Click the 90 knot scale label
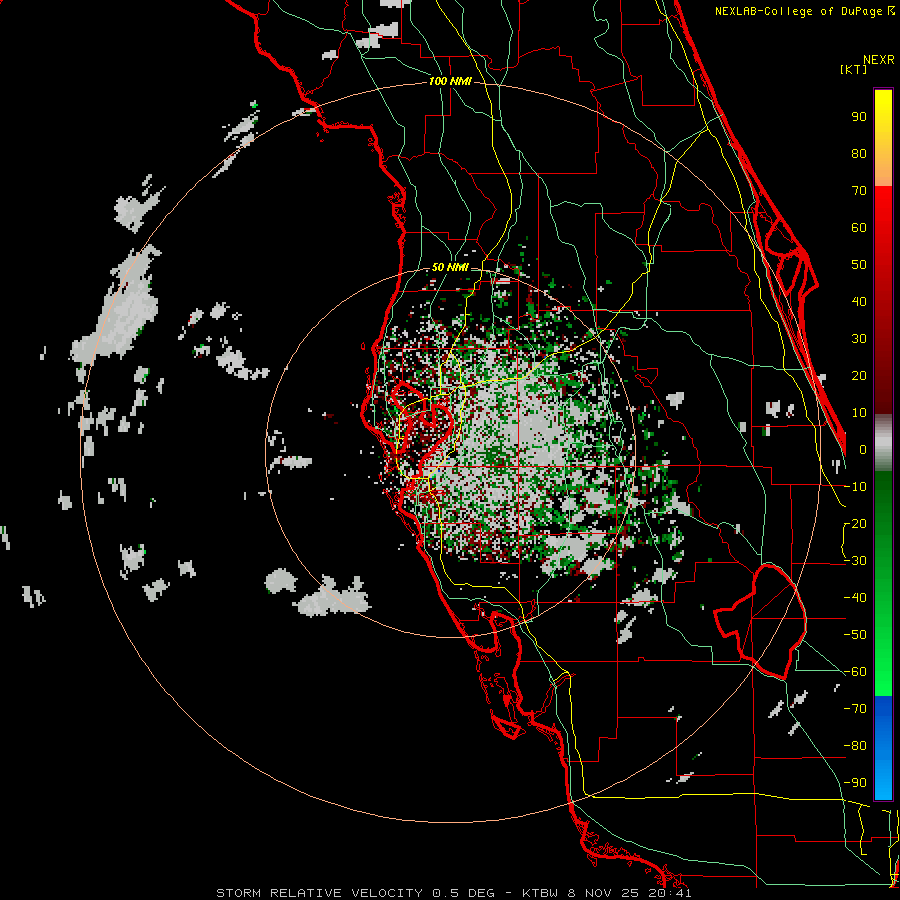 point(859,117)
